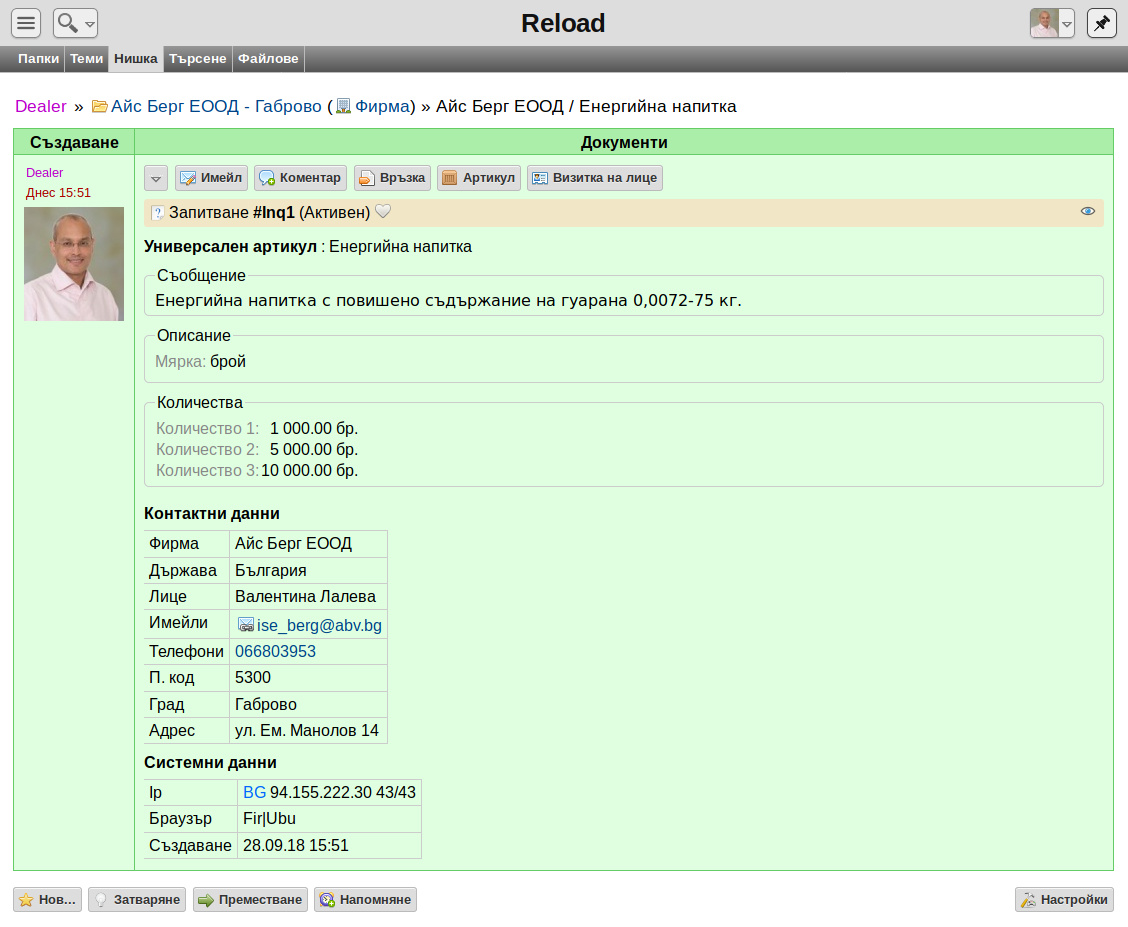Image resolution: width=1128 pixels, height=927 pixels.
Task: Open the Търсене tab
Action: [x=198, y=59]
